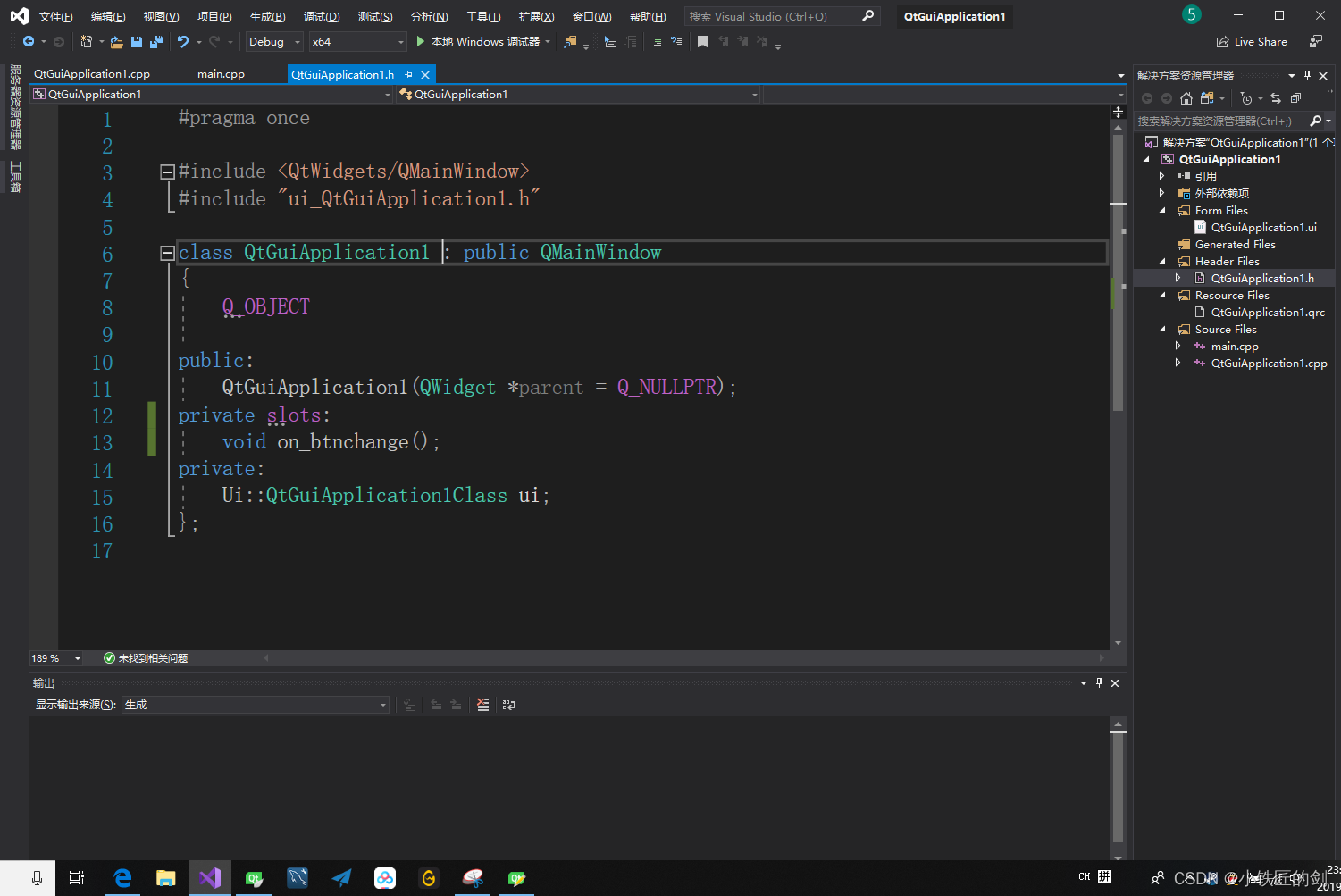Open the 调试(D) menu
This screenshot has height=896, width=1341.
click(x=322, y=15)
